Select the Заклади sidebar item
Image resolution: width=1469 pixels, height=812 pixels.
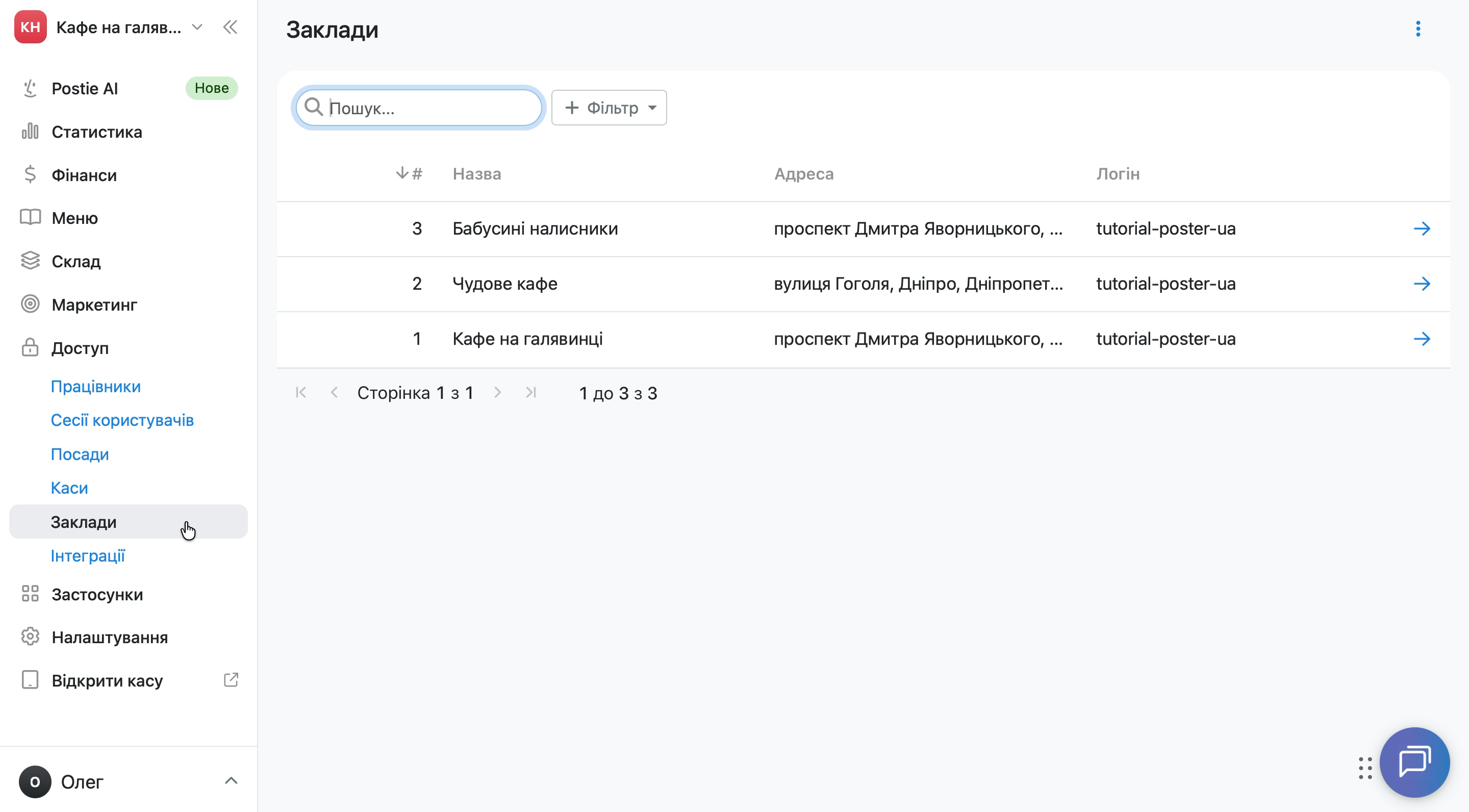click(129, 521)
